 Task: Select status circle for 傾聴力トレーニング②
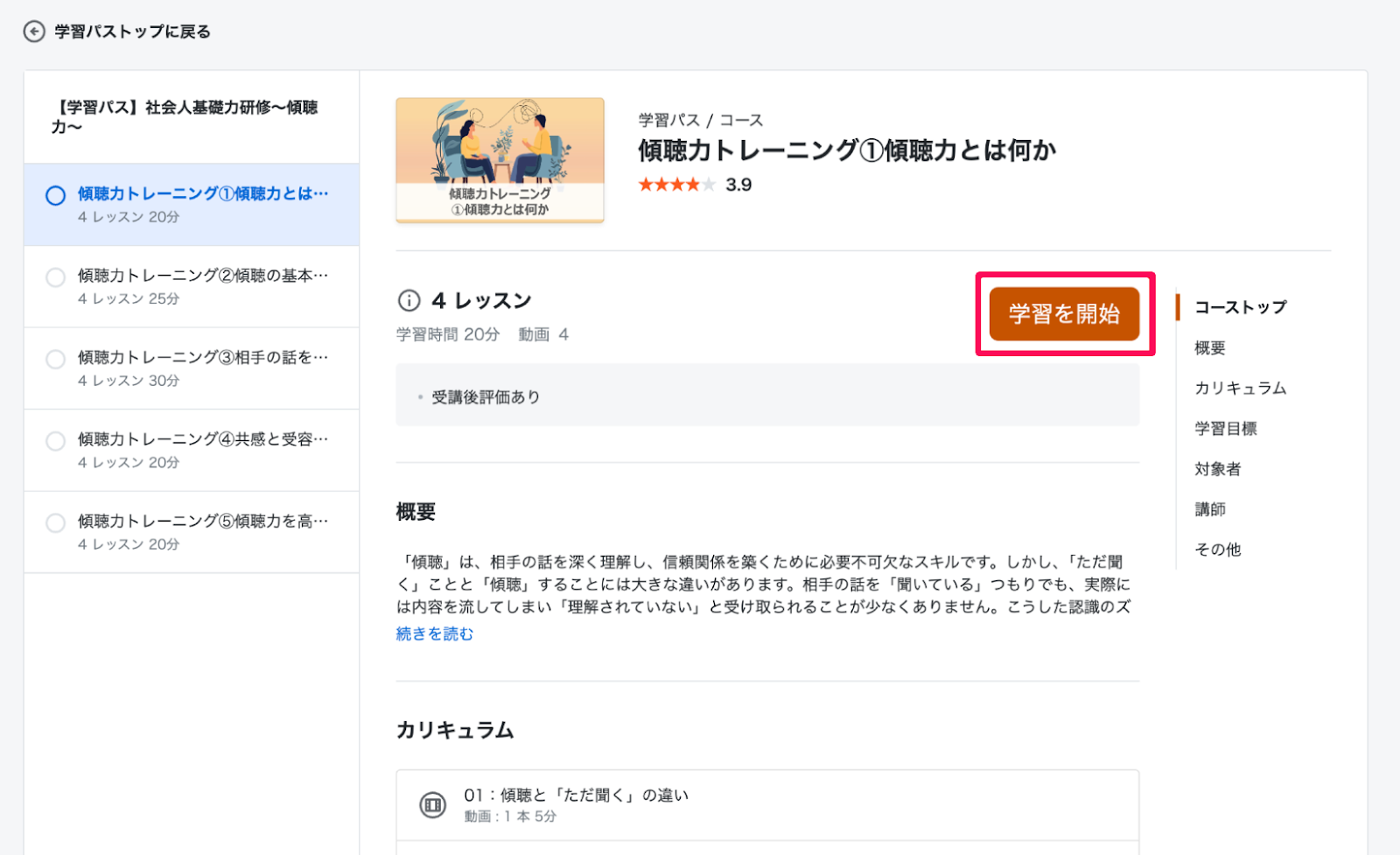click(x=55, y=277)
